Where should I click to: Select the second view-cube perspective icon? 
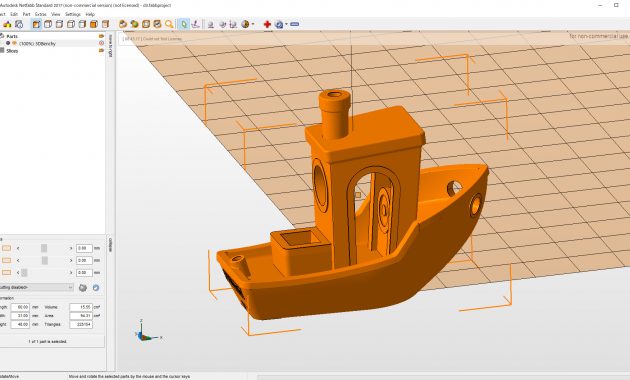pos(48,25)
